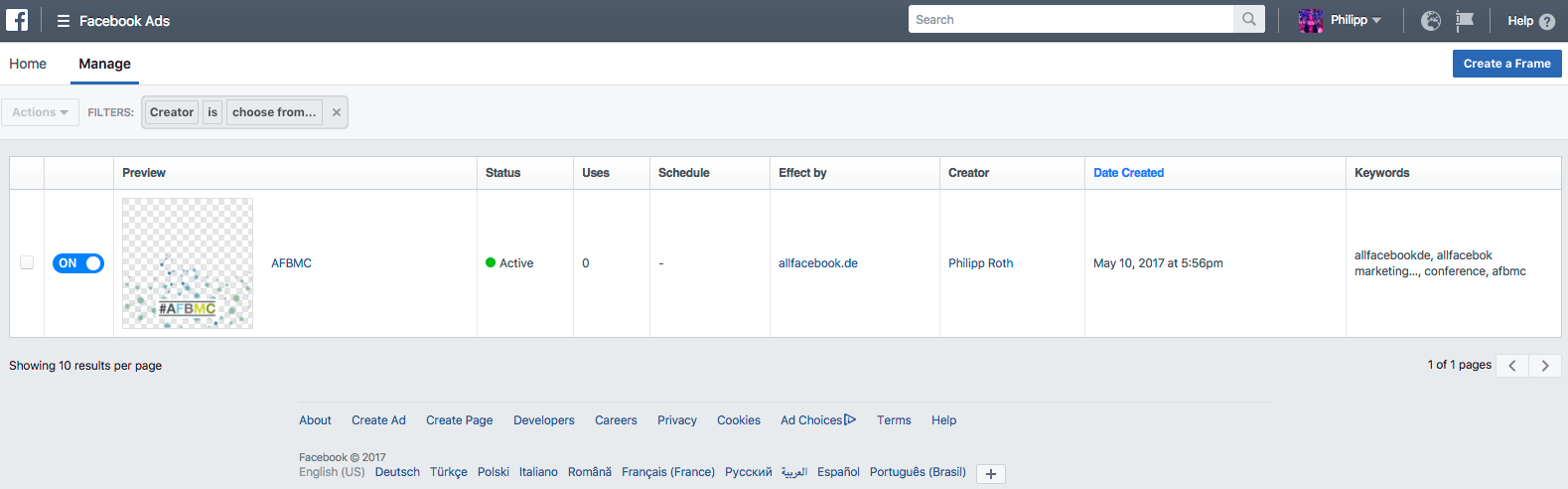
Task: Open the Developers footer link
Action: click(543, 420)
